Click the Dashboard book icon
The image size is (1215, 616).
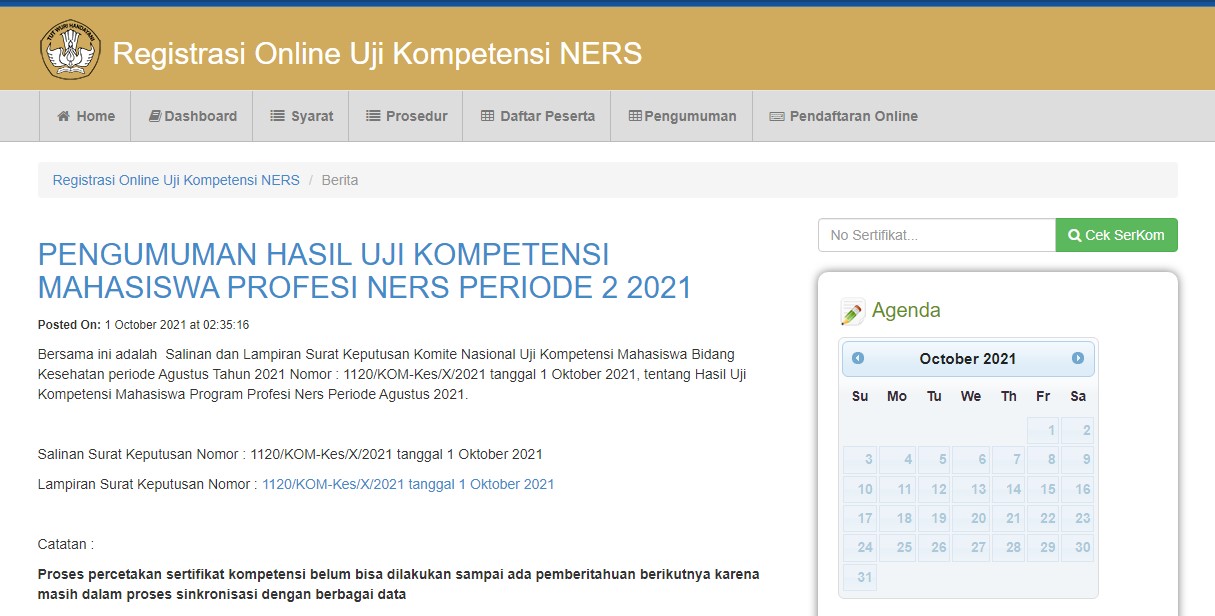pos(155,116)
